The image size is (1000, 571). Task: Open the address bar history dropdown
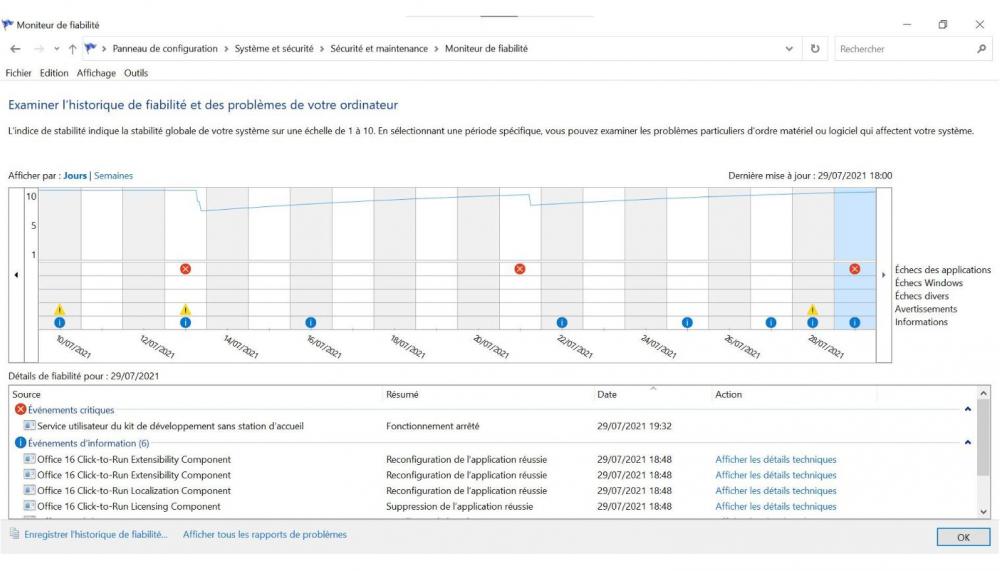pyautogui.click(x=790, y=49)
